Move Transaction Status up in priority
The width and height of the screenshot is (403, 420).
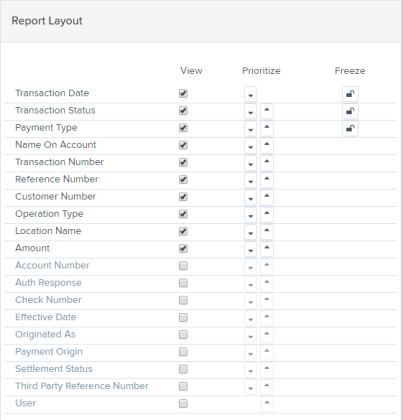267,111
